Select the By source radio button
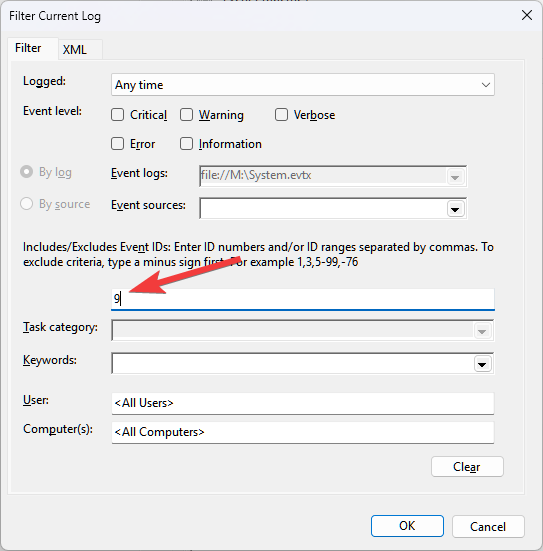Screen dimensions: 543x551 (x=26, y=204)
